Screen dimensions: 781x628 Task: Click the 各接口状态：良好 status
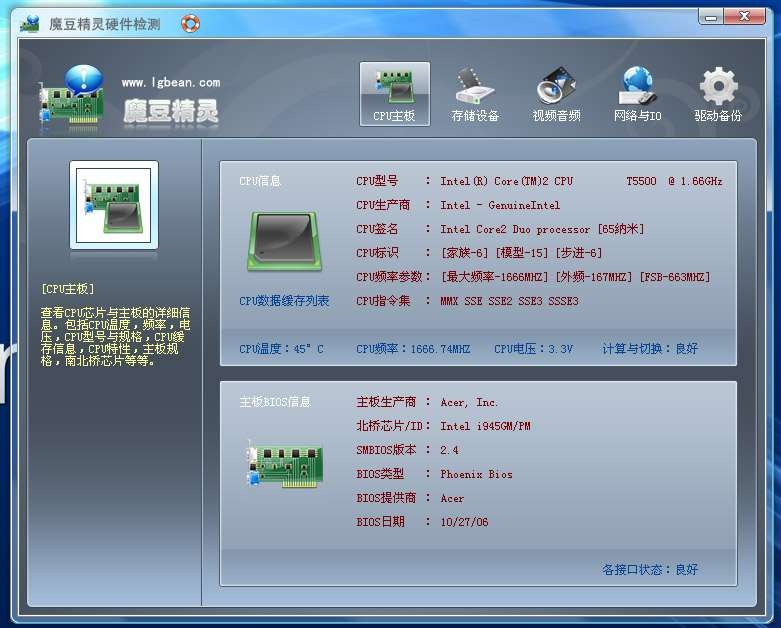[x=650, y=570]
